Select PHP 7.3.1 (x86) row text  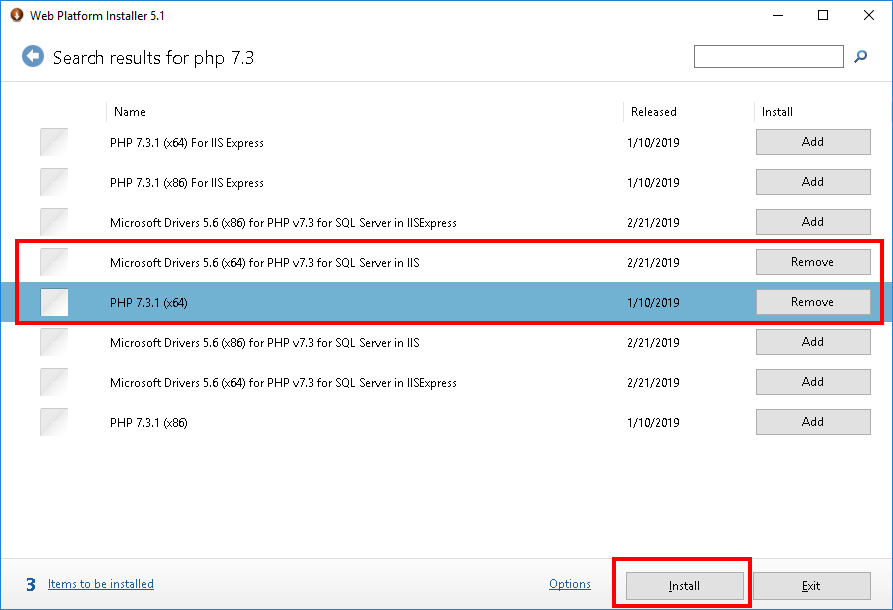[149, 423]
